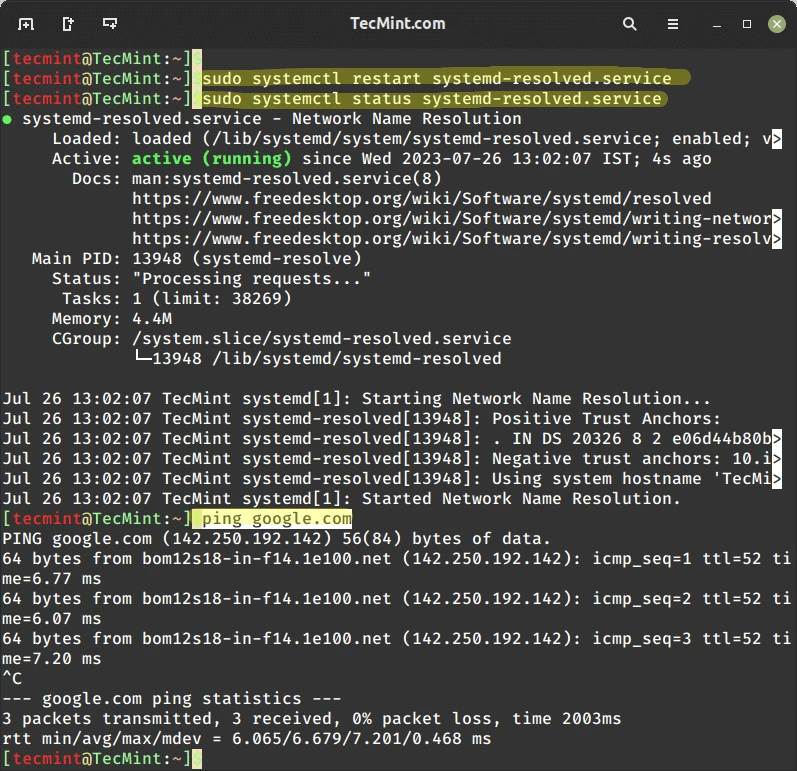
Task: Click the third titlebar icon with plus
Action: [x=110, y=23]
